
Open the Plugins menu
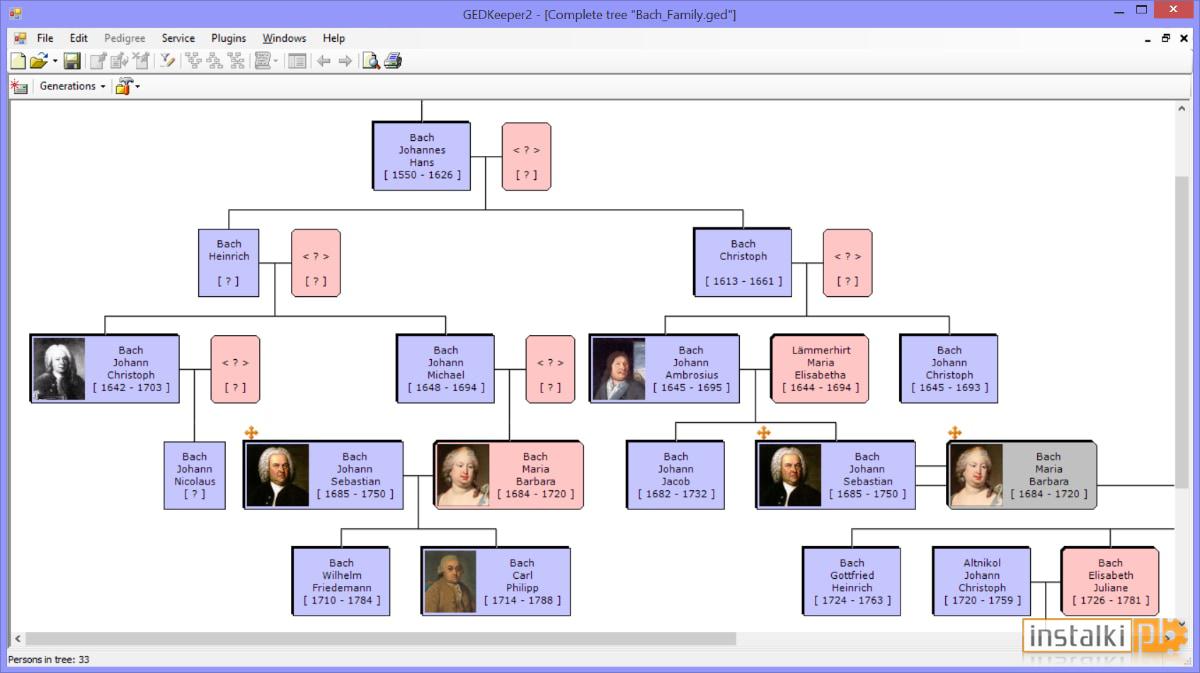(x=228, y=38)
